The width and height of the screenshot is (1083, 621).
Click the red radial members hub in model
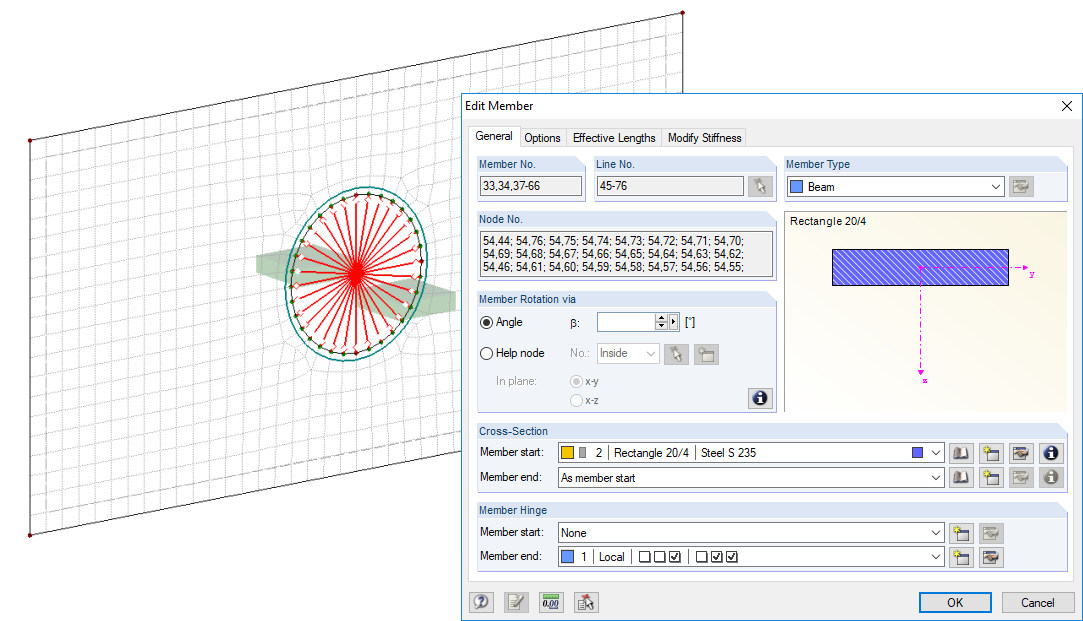click(x=356, y=274)
